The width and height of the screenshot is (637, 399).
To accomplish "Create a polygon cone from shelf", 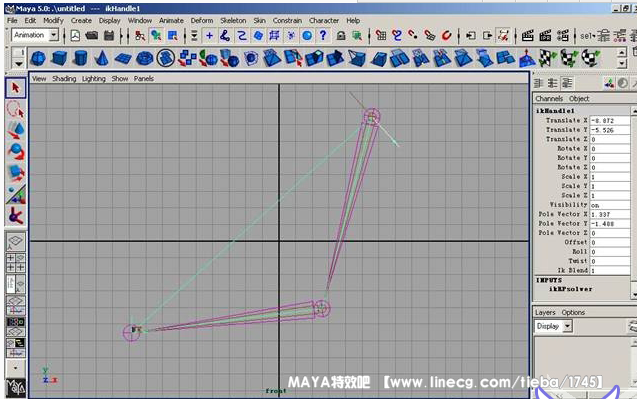I will [x=102, y=58].
